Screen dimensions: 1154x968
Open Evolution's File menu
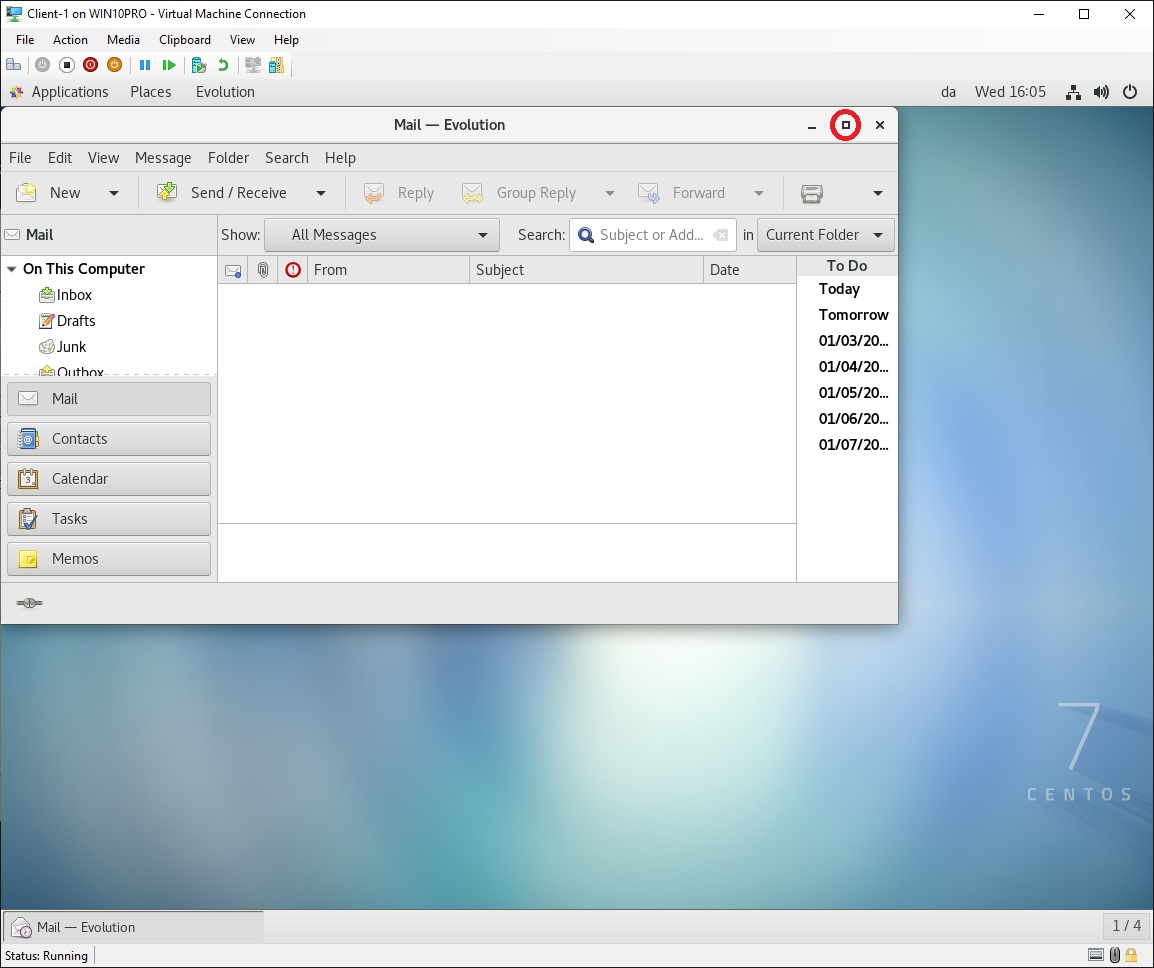tap(20, 158)
